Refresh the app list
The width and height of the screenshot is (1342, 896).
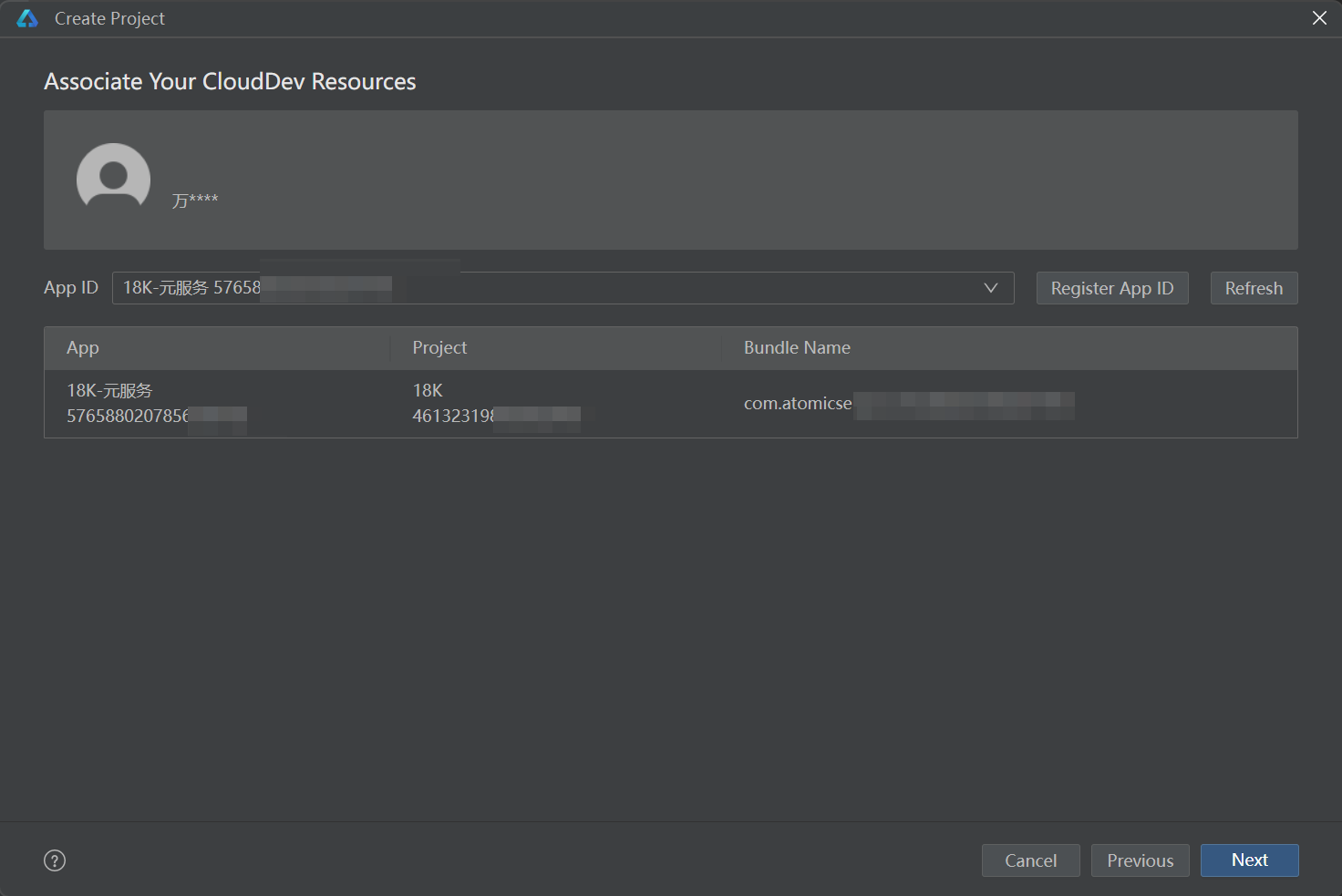(x=1254, y=288)
